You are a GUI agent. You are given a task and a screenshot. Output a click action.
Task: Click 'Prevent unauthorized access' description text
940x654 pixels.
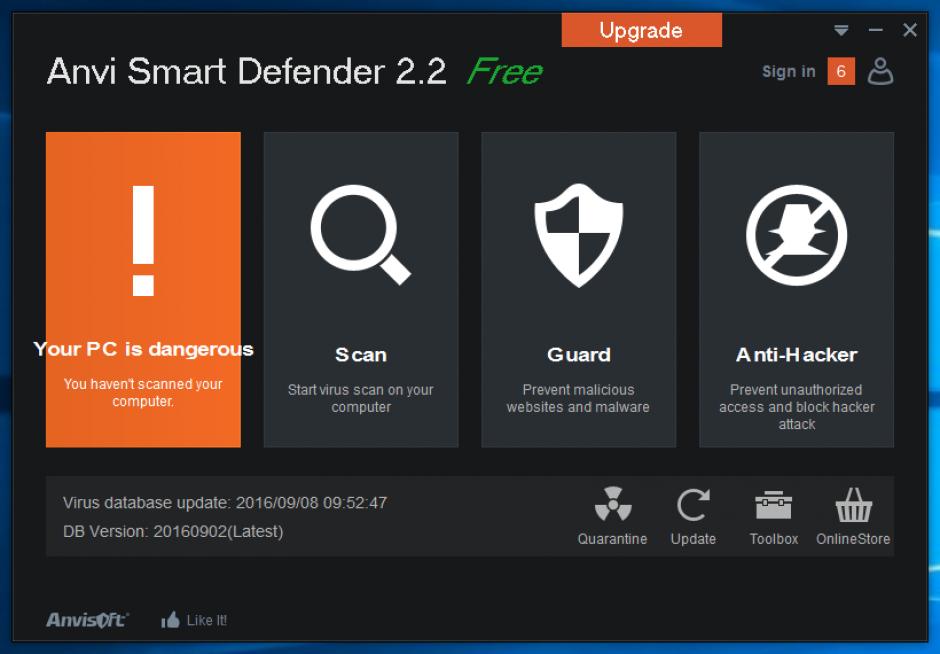(796, 406)
